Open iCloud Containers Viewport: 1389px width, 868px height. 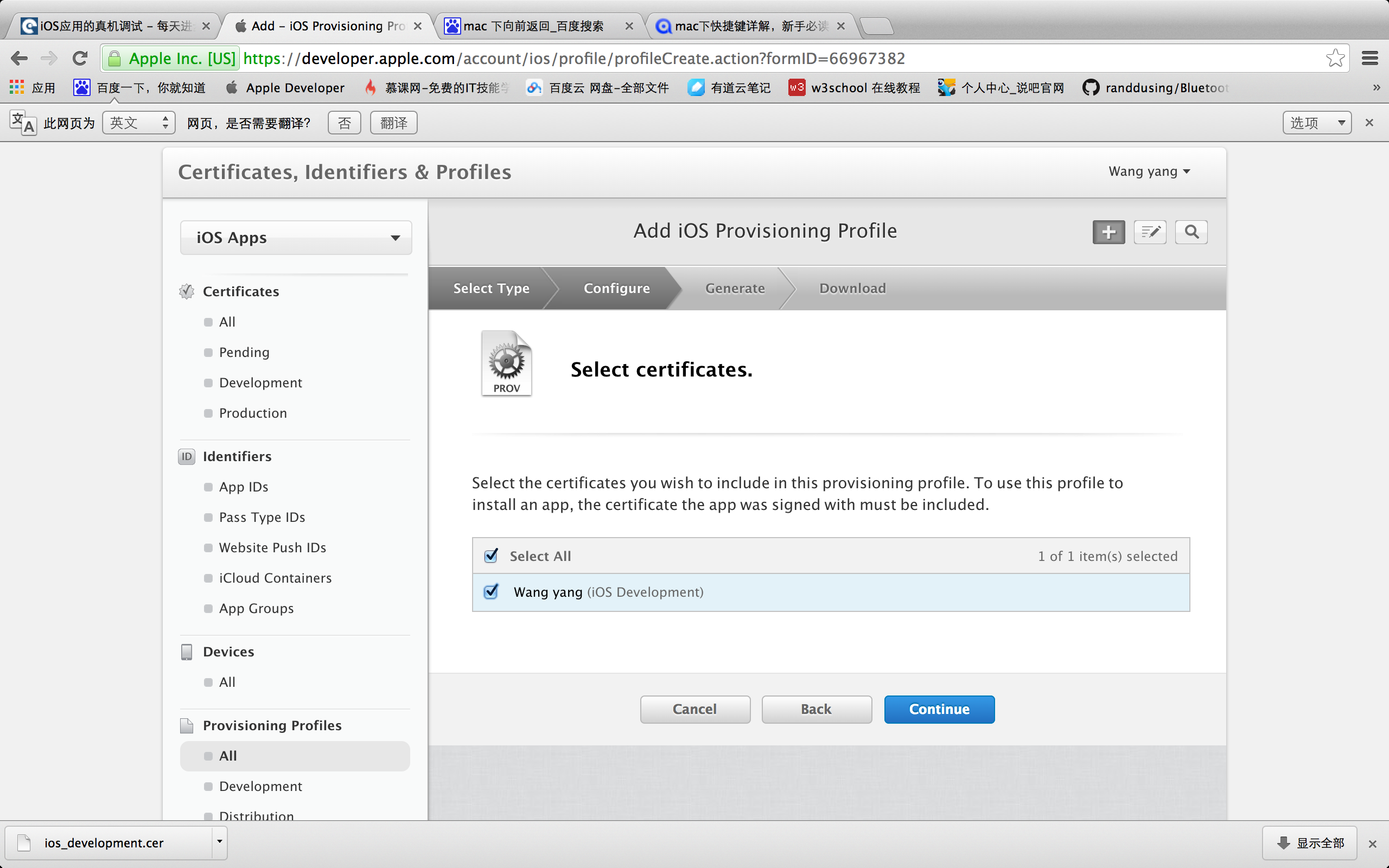tap(275, 578)
